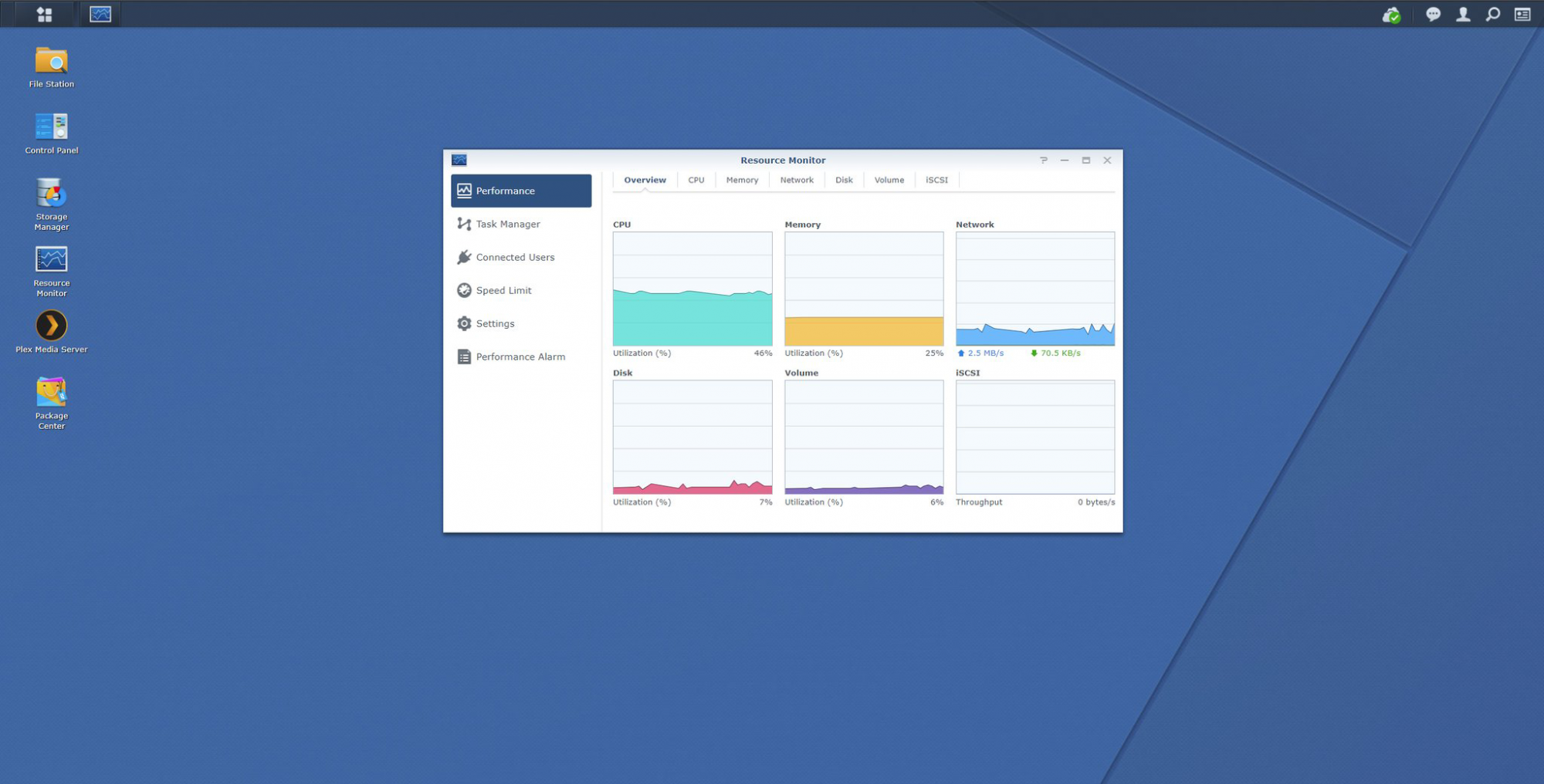The width and height of the screenshot is (1544, 784).
Task: Click the help question mark button
Action: (x=1044, y=160)
